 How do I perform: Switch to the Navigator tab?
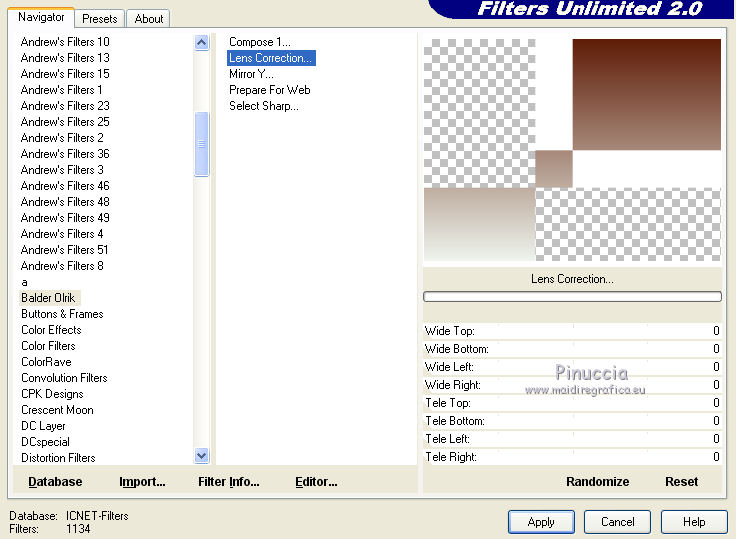pyautogui.click(x=41, y=17)
